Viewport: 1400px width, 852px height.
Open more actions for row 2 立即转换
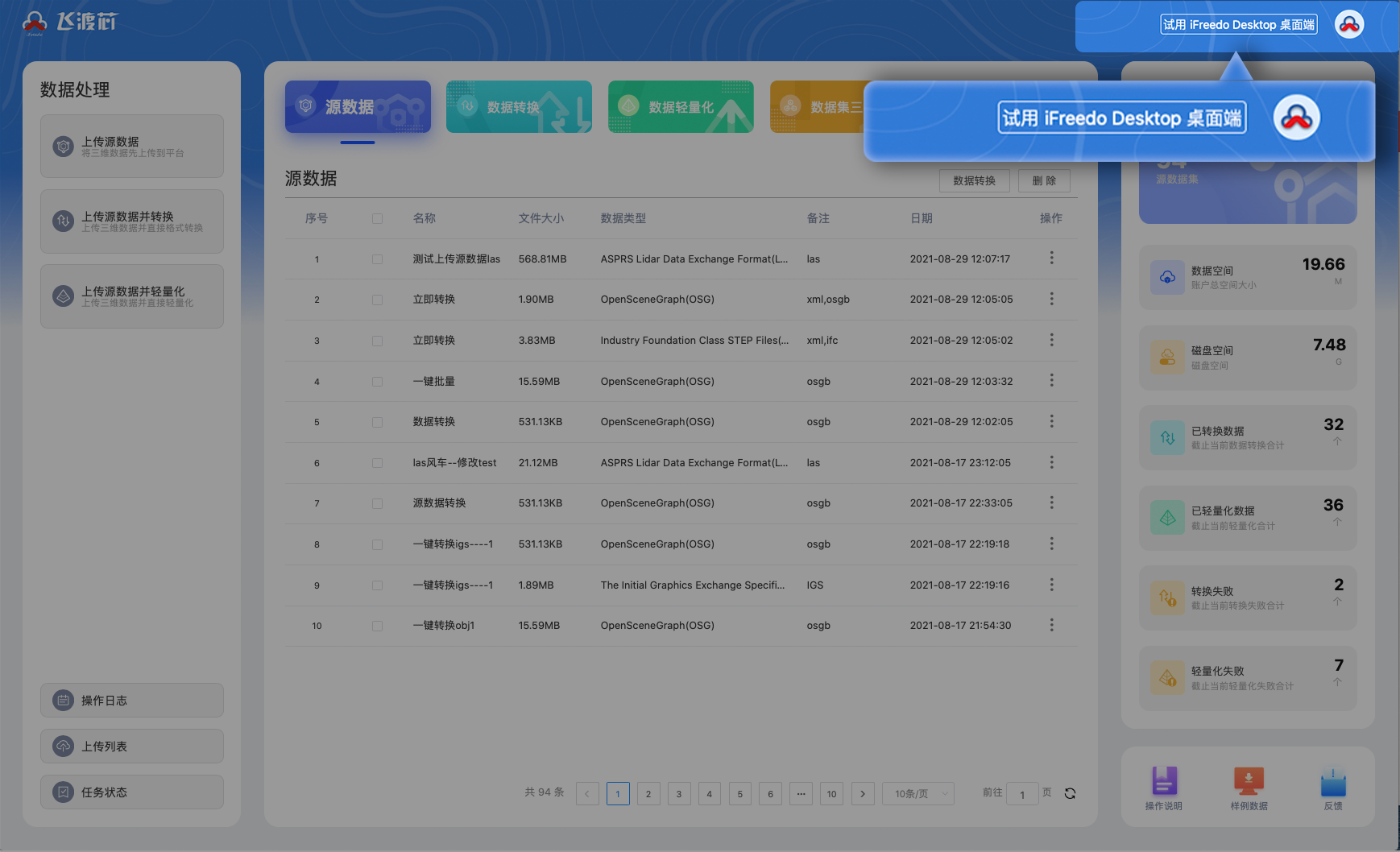point(1051,299)
